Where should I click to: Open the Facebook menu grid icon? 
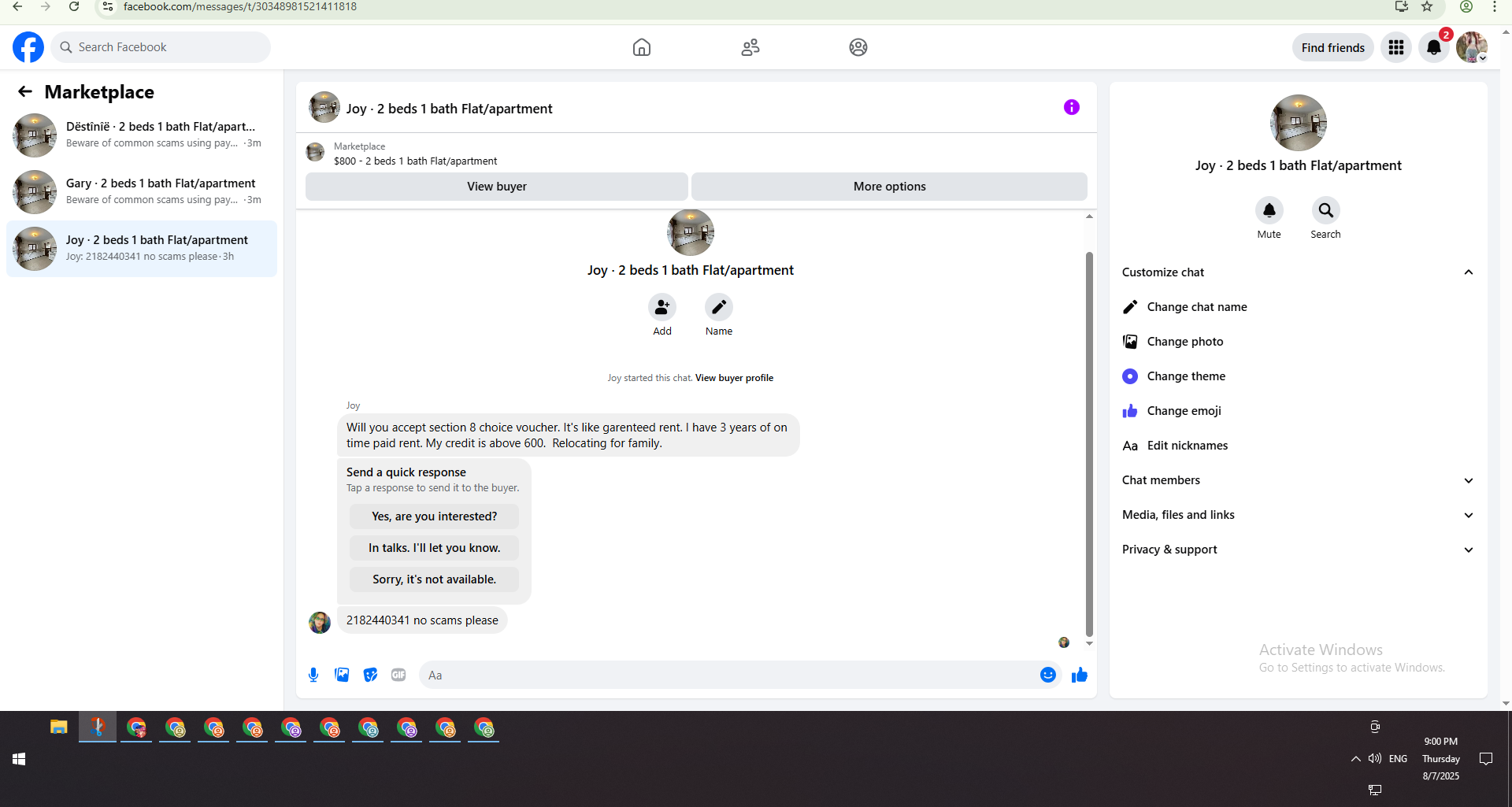(1396, 47)
